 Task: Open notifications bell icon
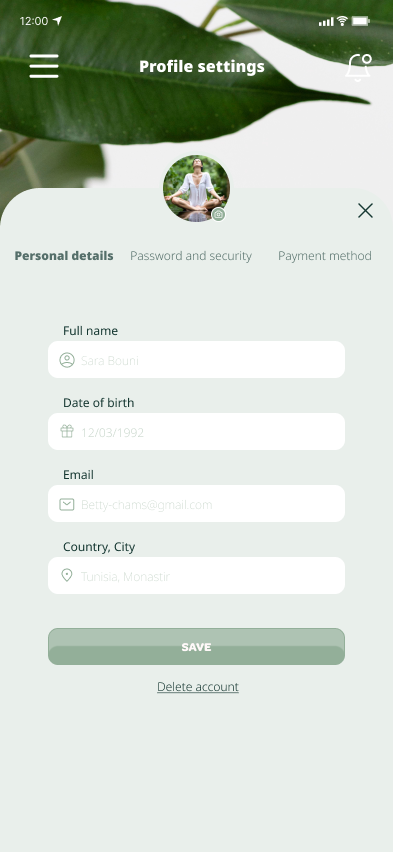click(x=359, y=68)
